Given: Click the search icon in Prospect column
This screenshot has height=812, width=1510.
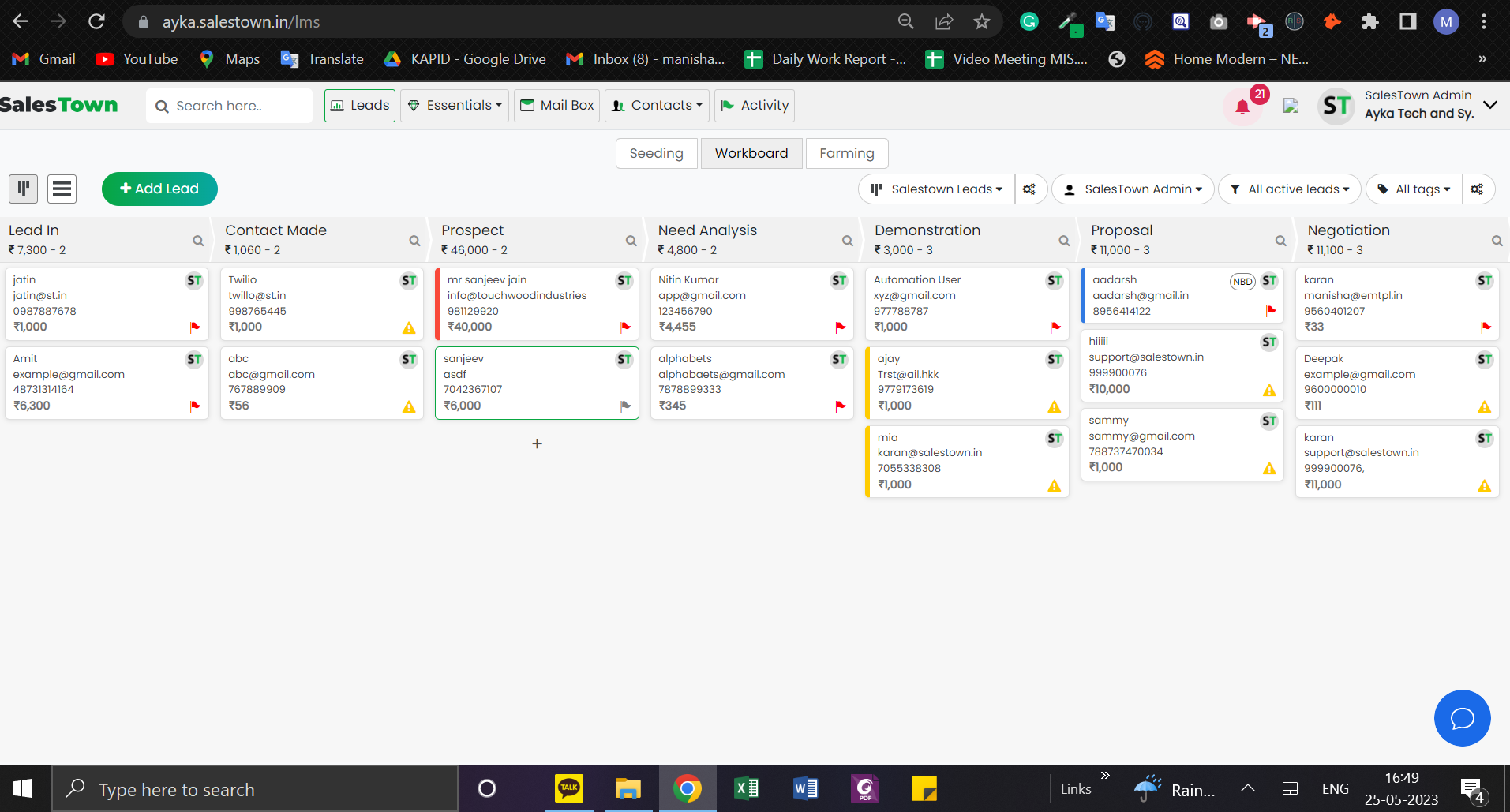Looking at the screenshot, I should tap(631, 241).
